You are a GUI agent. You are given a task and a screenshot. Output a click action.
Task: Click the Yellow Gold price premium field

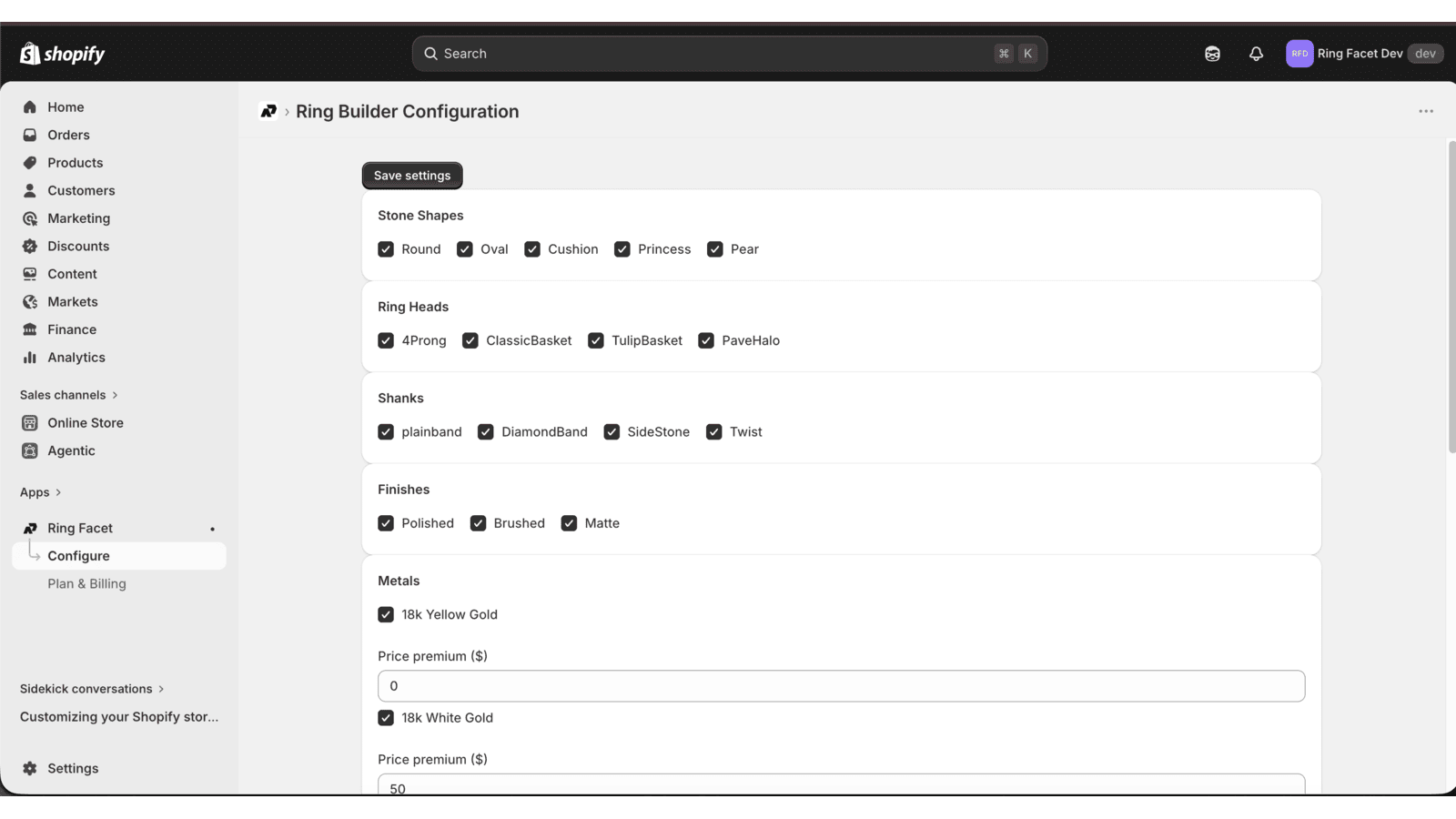[x=842, y=686]
